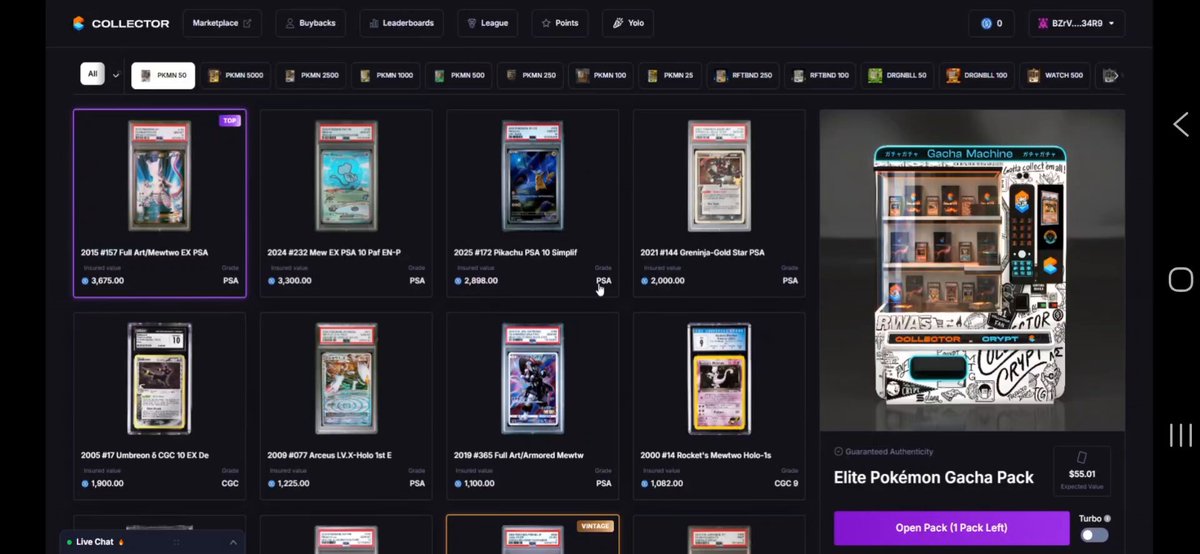This screenshot has height=554, width=1200.
Task: Click the coin balance showing 0
Action: (992, 23)
